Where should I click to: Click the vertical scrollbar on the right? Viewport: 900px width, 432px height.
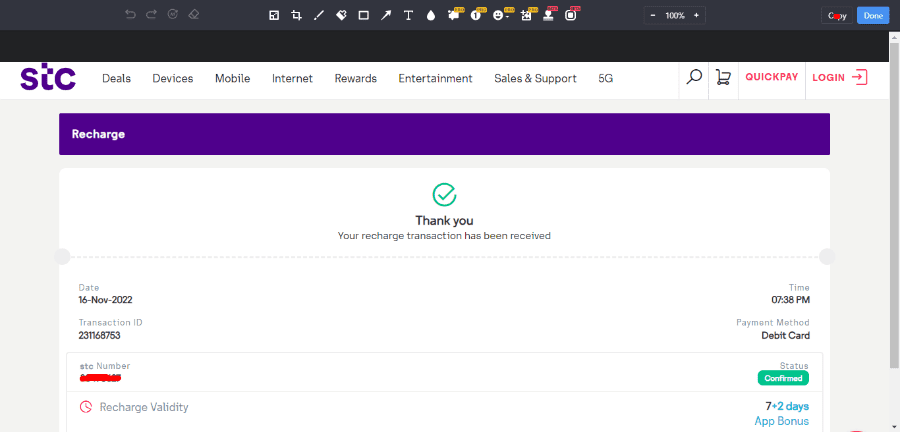point(894,200)
